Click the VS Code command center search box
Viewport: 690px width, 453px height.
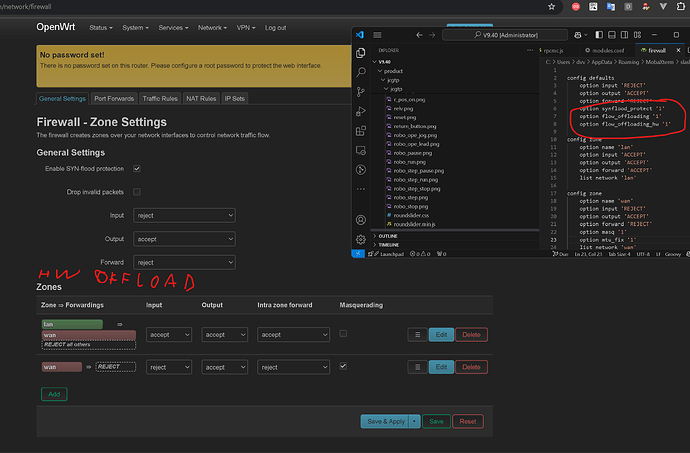click(505, 35)
